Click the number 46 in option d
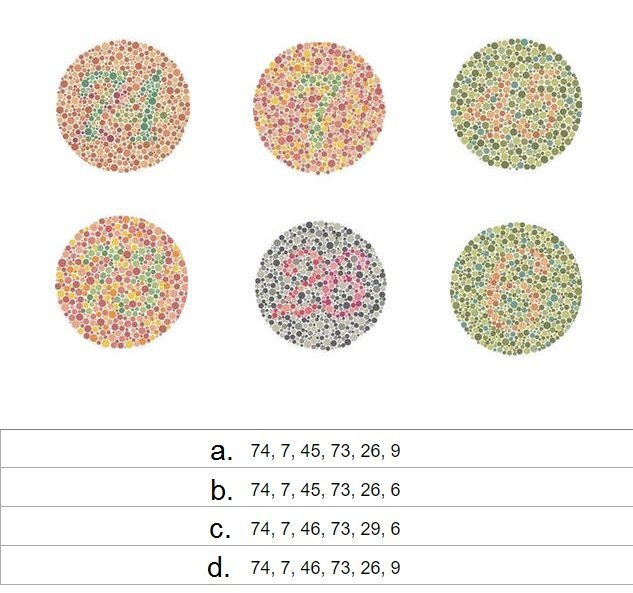The image size is (633, 593). coord(310,567)
